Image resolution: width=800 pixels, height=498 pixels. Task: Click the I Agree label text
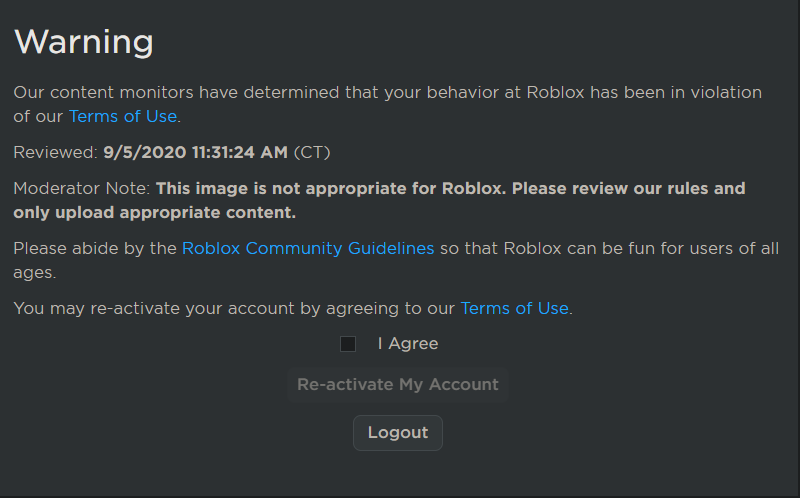coord(408,344)
